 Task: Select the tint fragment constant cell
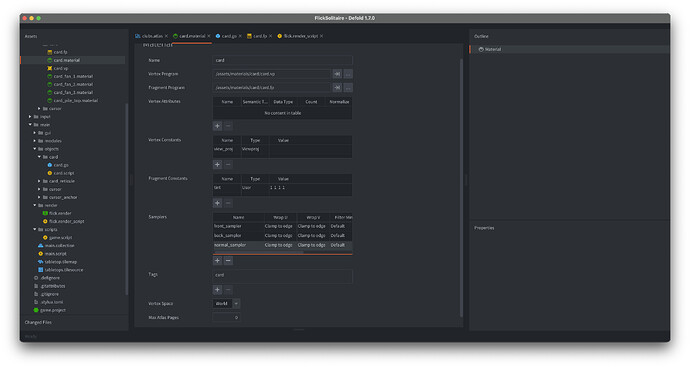click(227, 187)
